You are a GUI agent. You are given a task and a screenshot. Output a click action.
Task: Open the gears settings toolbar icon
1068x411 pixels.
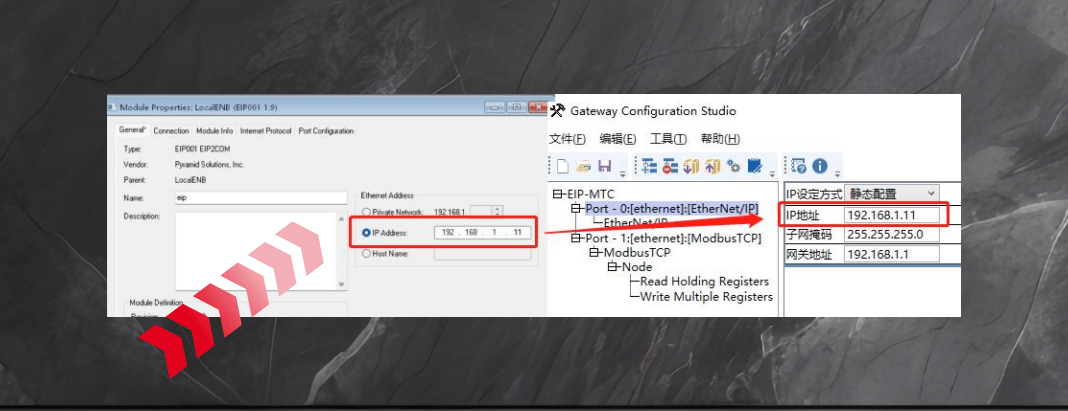coord(734,166)
